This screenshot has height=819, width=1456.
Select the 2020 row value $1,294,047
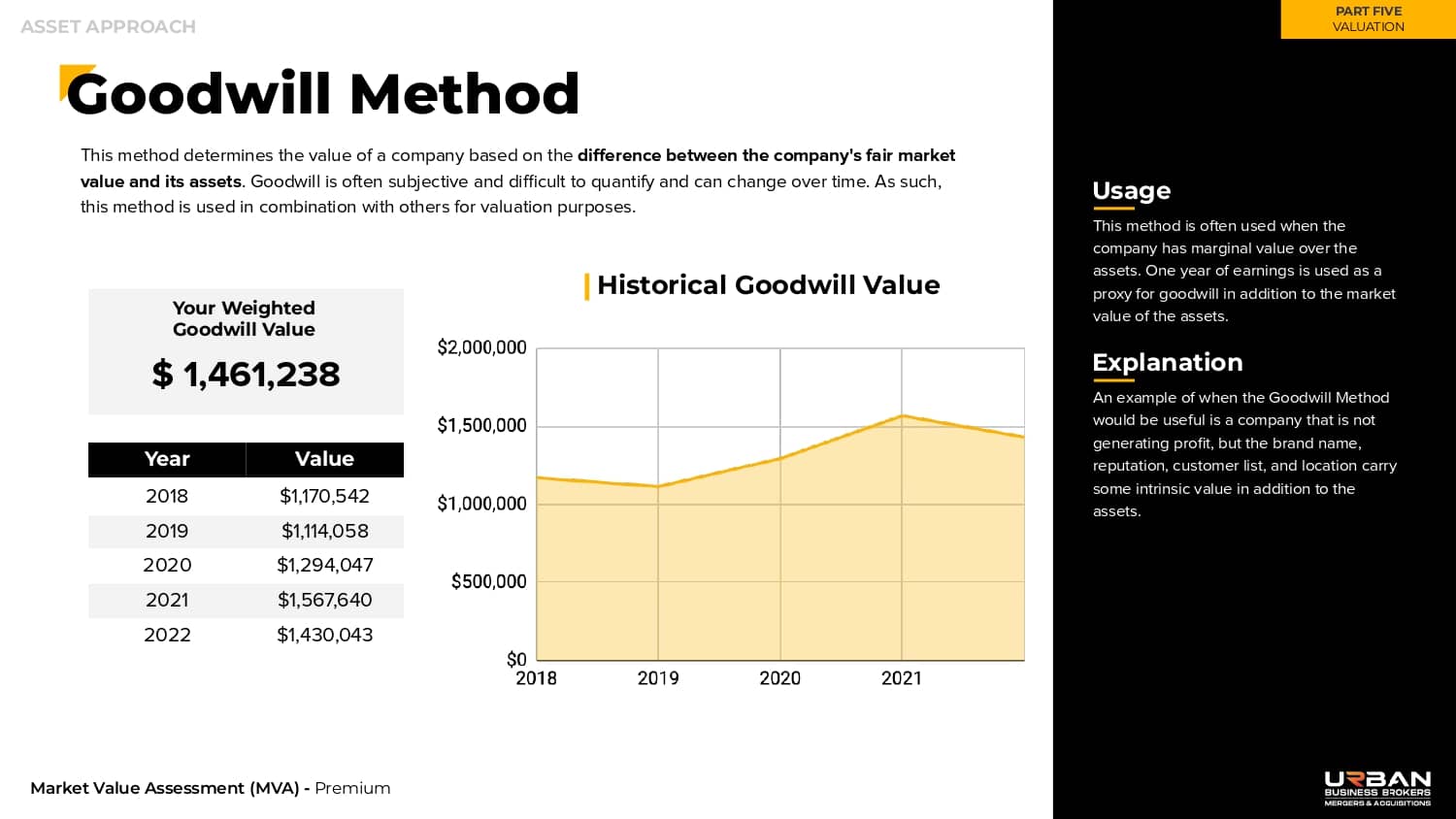[324, 565]
